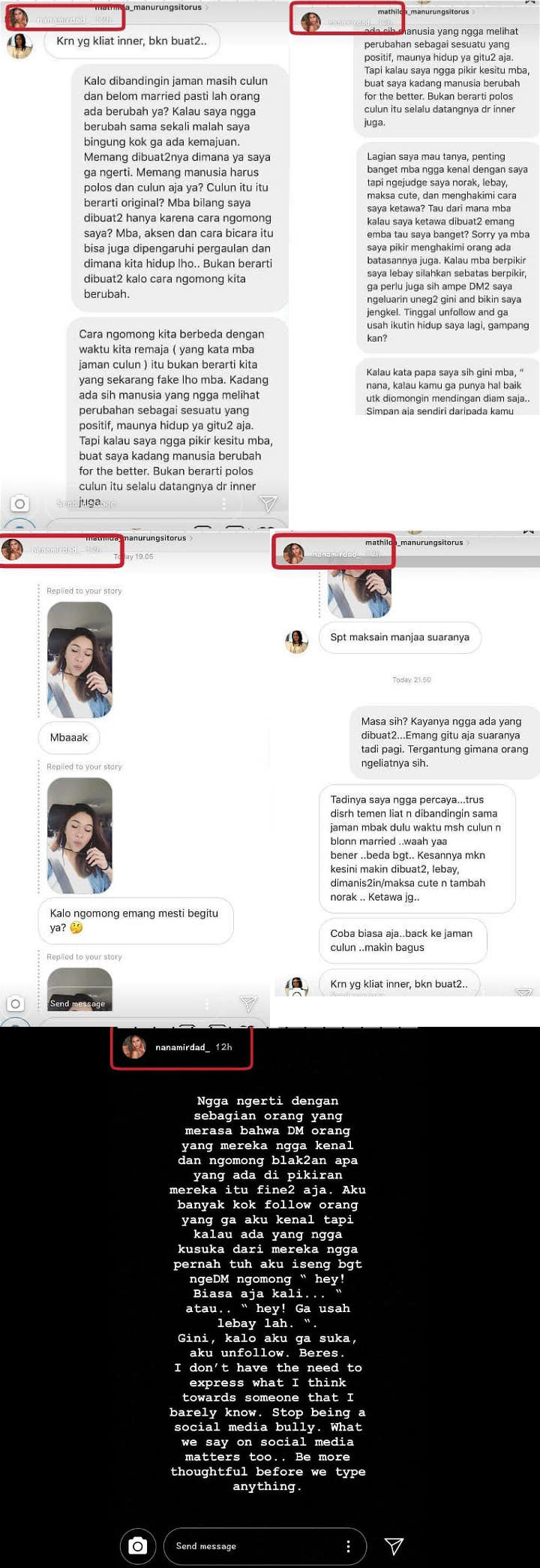This screenshot has height=1568, width=540.
Task: Open story avatar above the 'Kalo dibandingin jaman' message
Action: pos(16,18)
